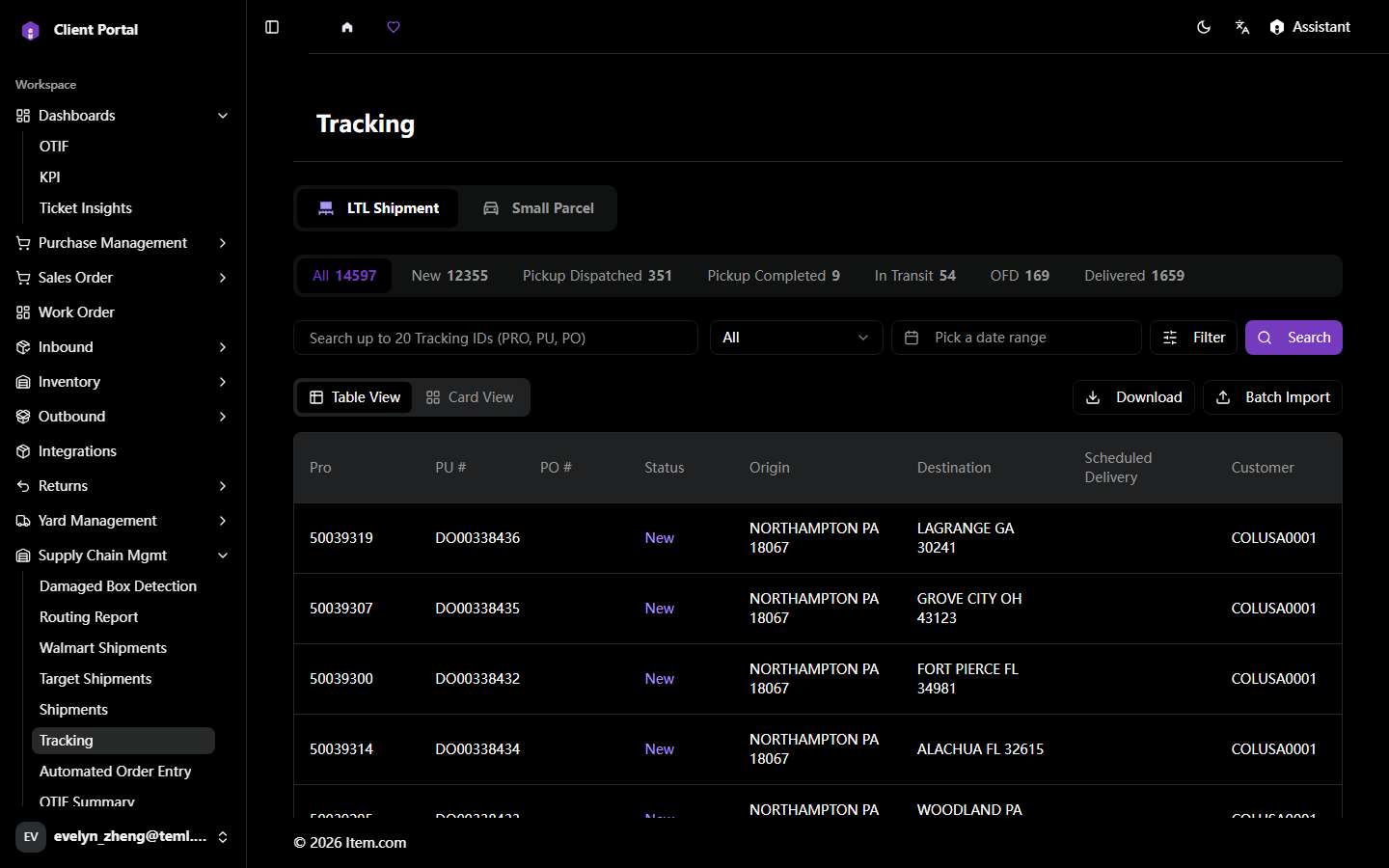Viewport: 1389px width, 868px height.
Task: Switch to Card View
Action: tap(471, 397)
